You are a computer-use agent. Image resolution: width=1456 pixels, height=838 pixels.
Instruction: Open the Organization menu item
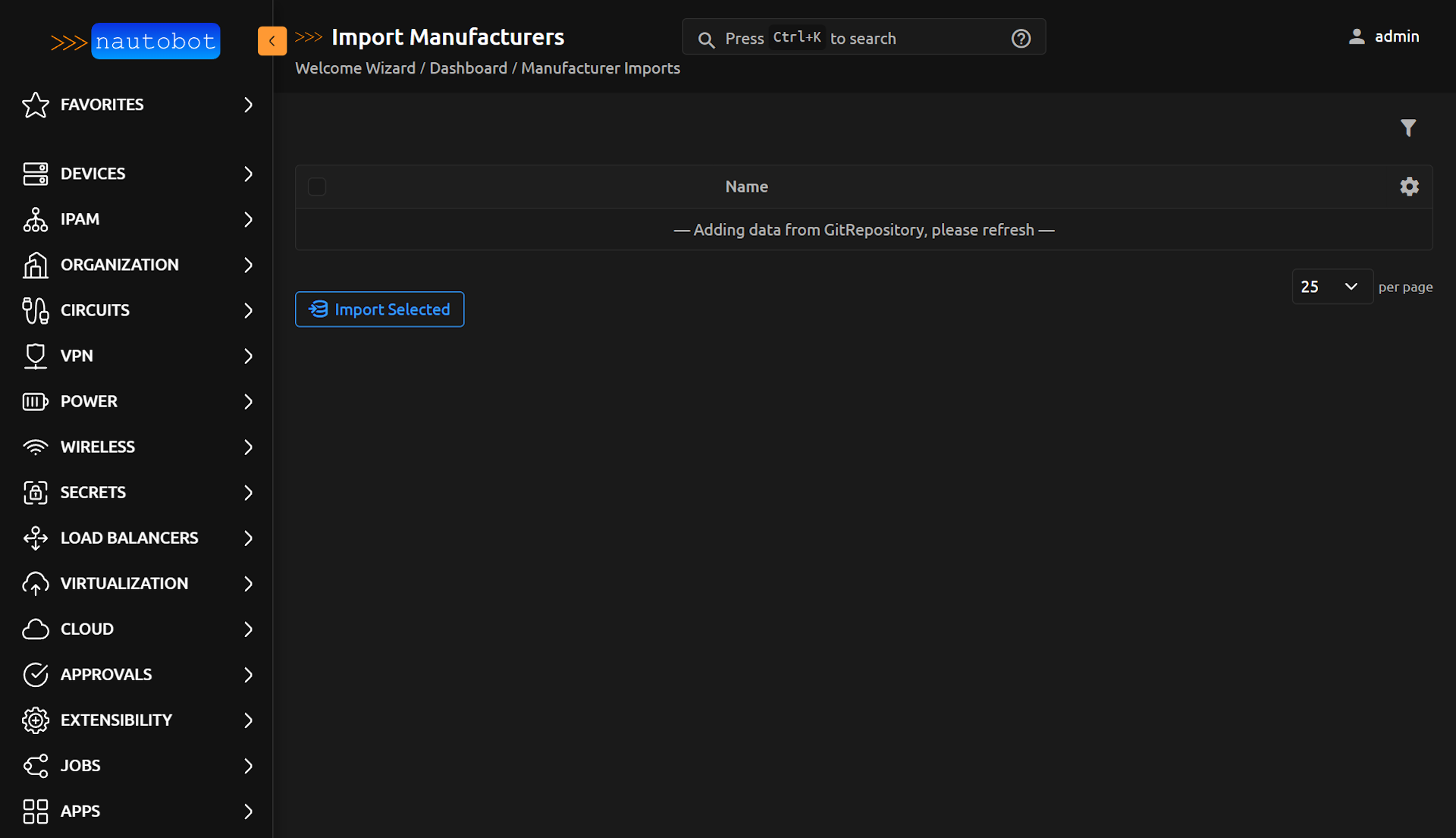(120, 265)
